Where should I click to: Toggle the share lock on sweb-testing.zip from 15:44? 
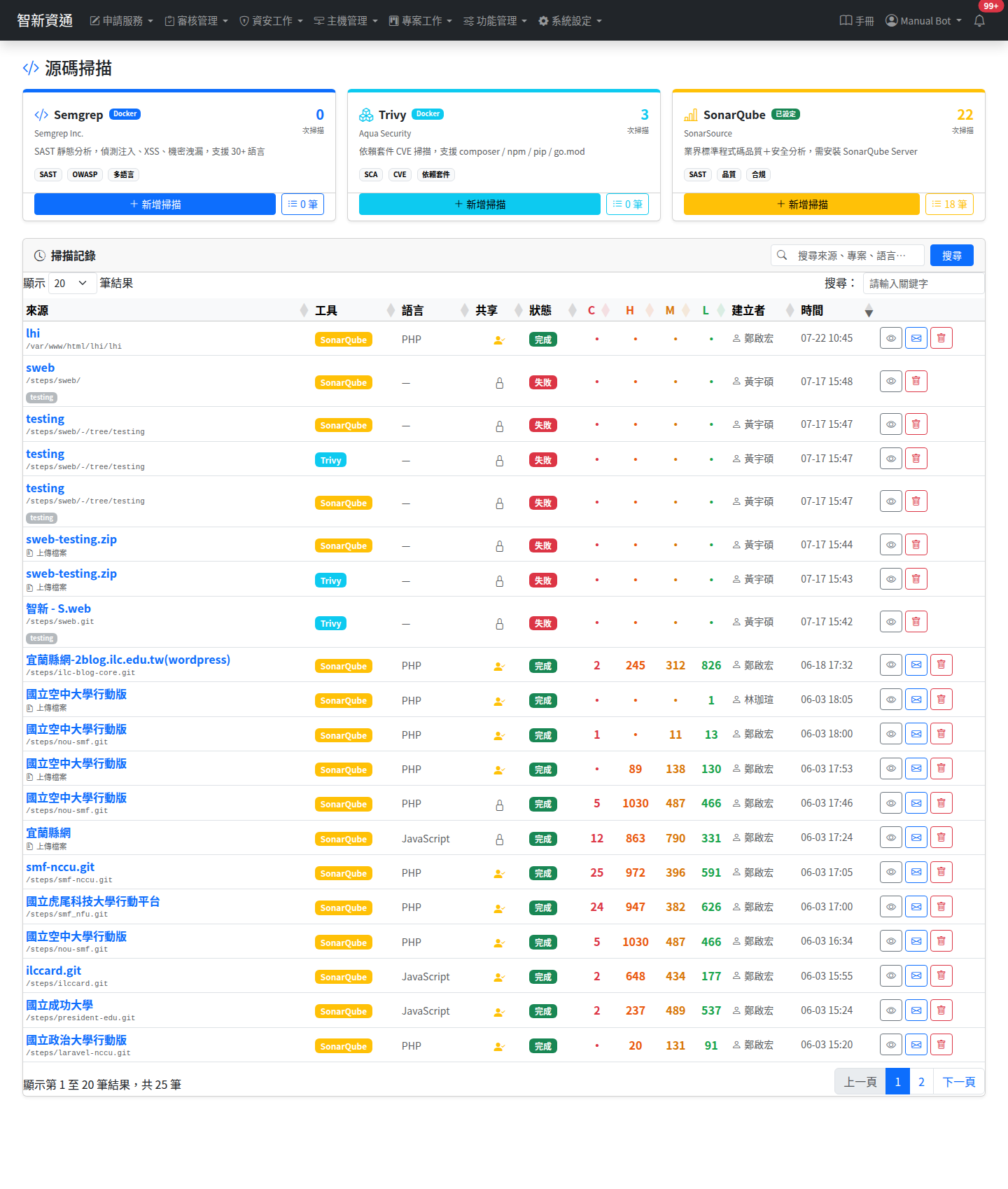pos(500,546)
